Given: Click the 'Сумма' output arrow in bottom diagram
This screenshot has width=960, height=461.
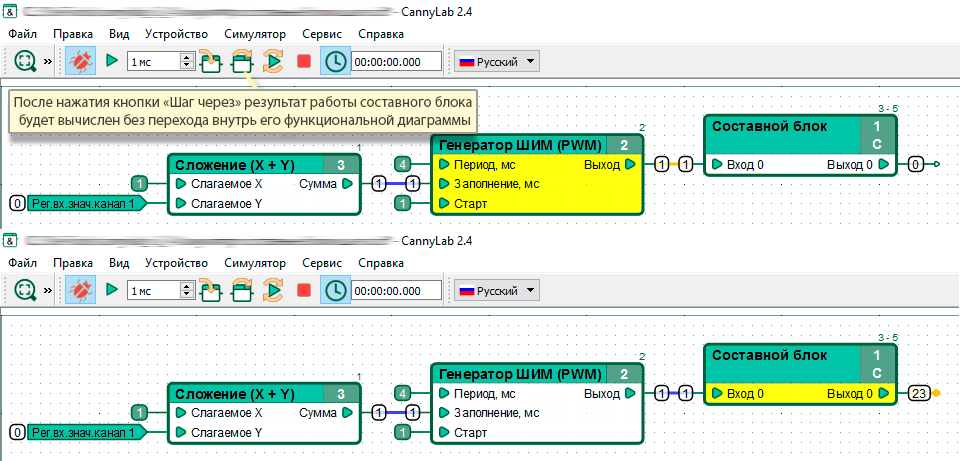Looking at the screenshot, I should [347, 413].
